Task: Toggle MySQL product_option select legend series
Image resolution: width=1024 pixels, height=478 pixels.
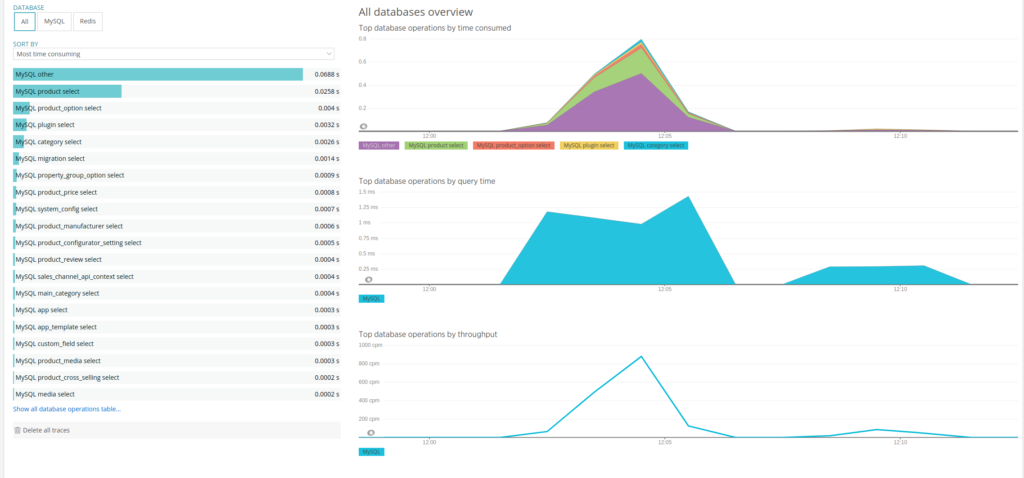Action: click(x=513, y=145)
